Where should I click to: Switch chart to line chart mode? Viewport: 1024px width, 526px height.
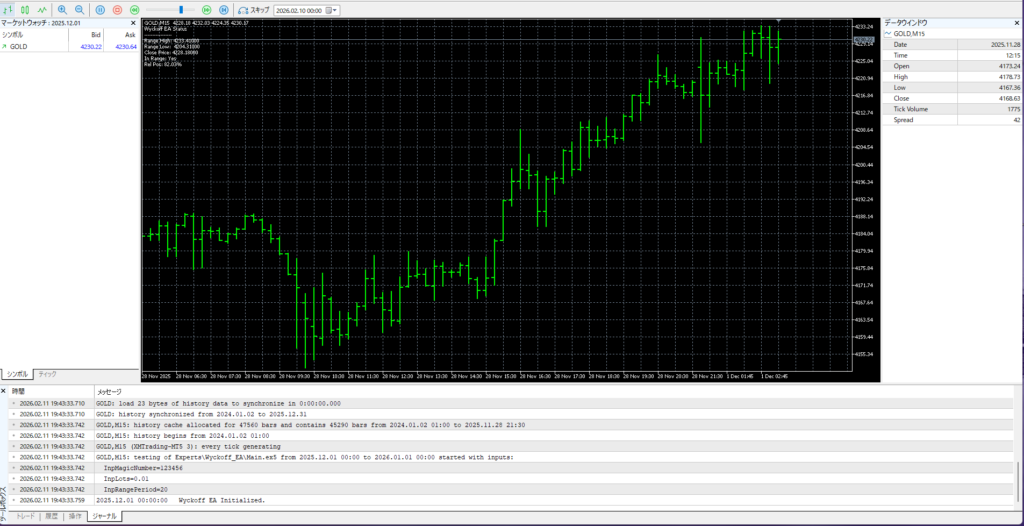[x=41, y=9]
